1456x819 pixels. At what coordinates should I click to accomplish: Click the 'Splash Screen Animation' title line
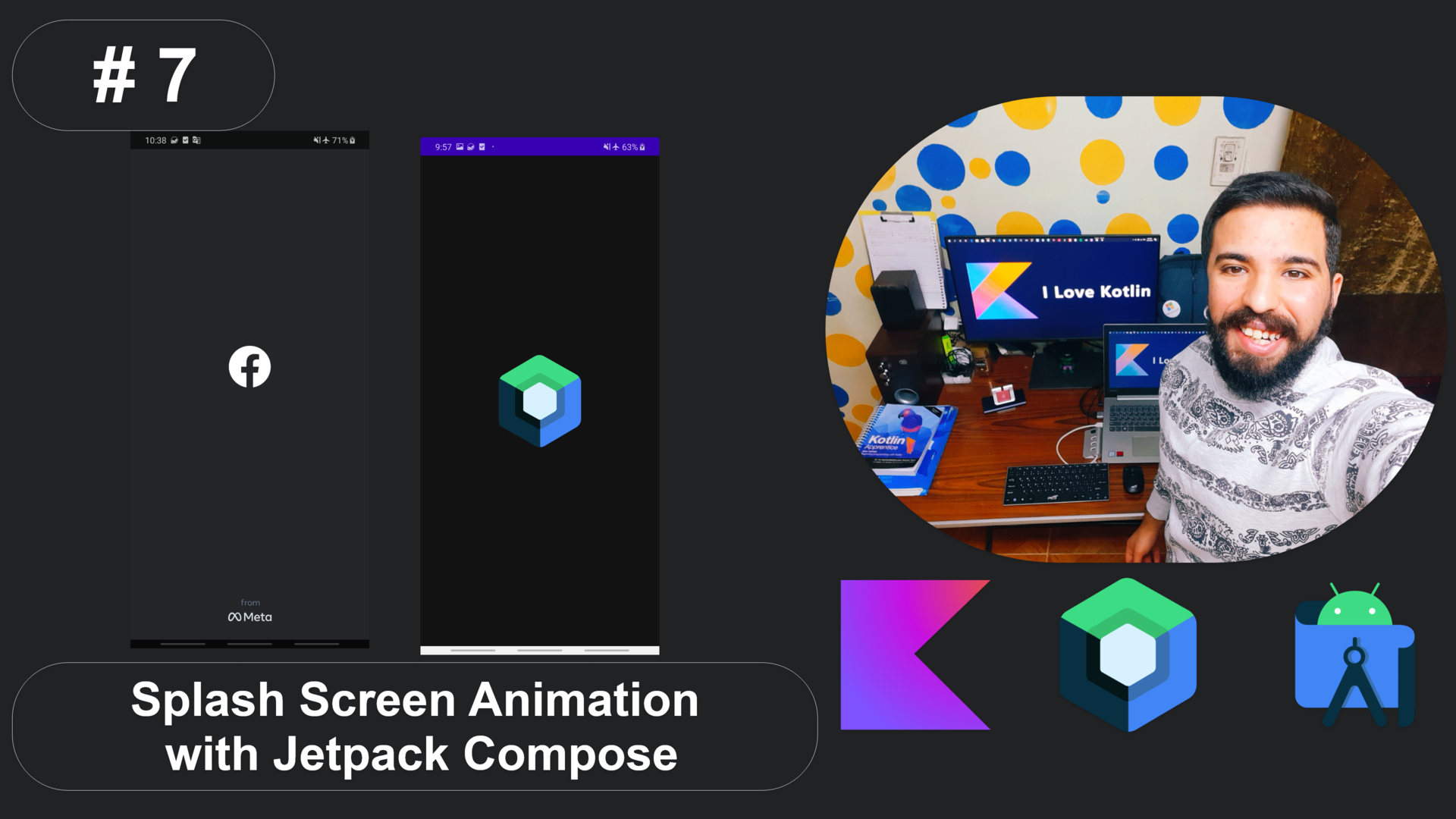tap(415, 699)
